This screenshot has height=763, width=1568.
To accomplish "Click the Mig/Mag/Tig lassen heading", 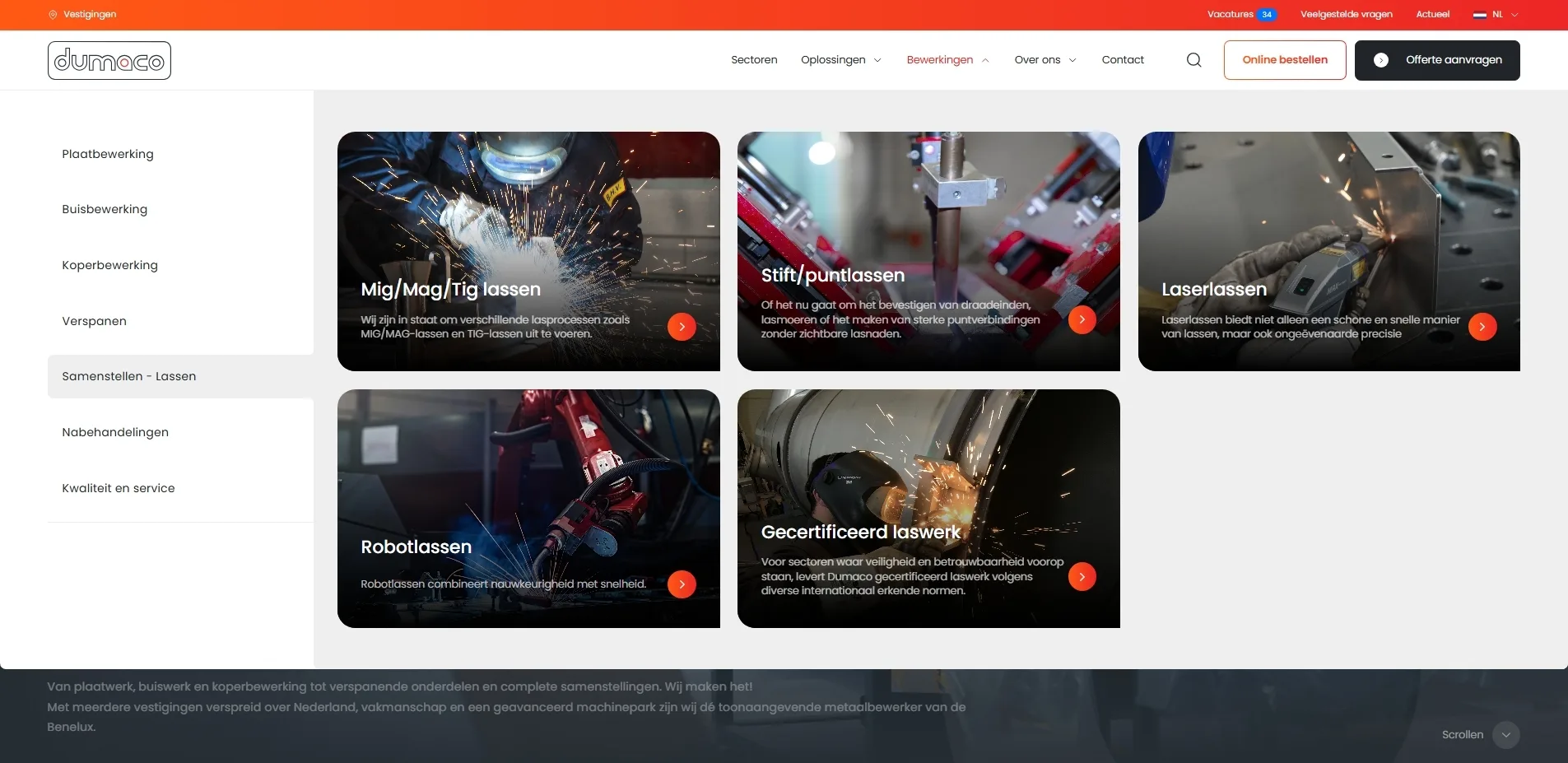I will [x=451, y=290].
